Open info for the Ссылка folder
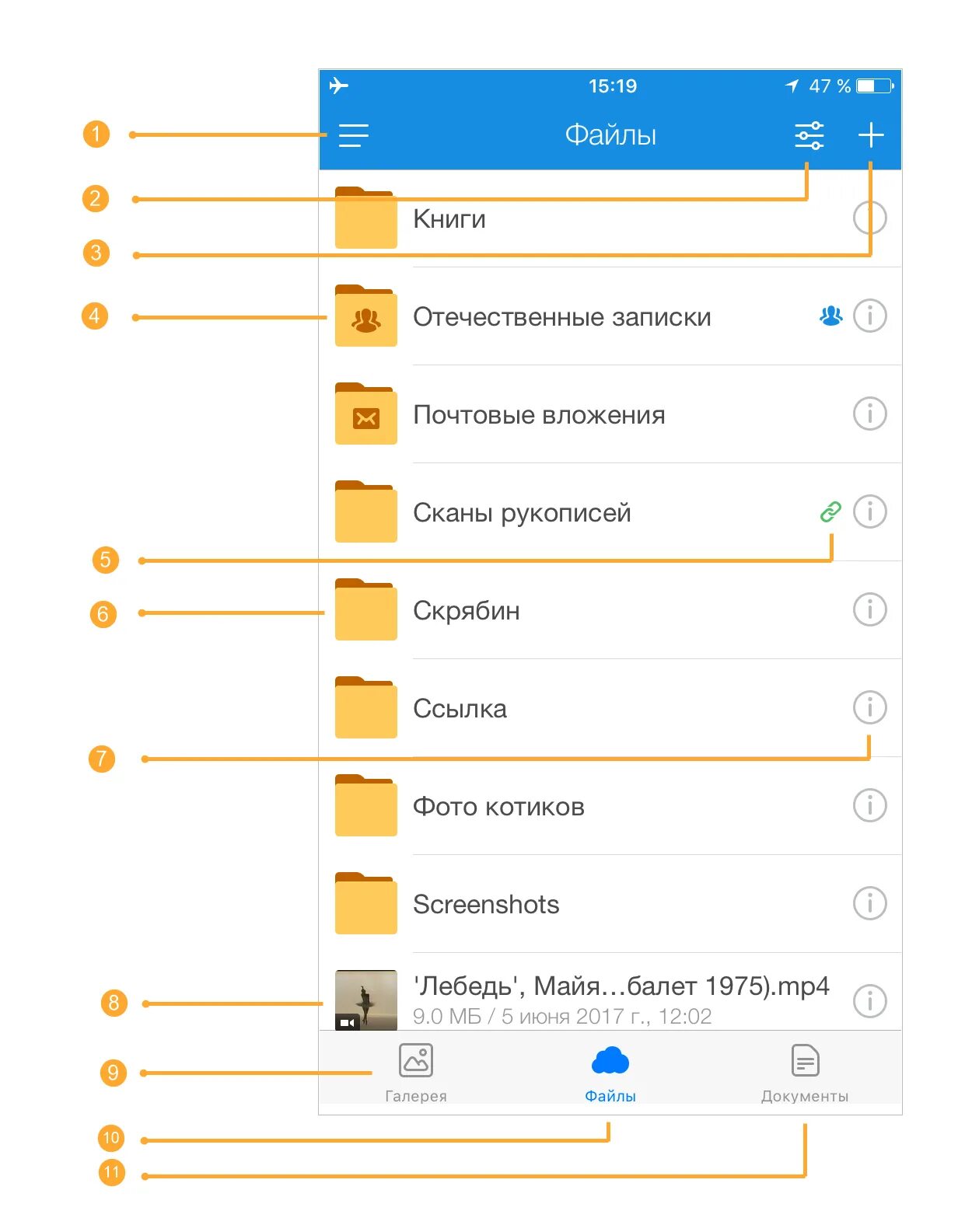The width and height of the screenshot is (979, 1232). [869, 707]
